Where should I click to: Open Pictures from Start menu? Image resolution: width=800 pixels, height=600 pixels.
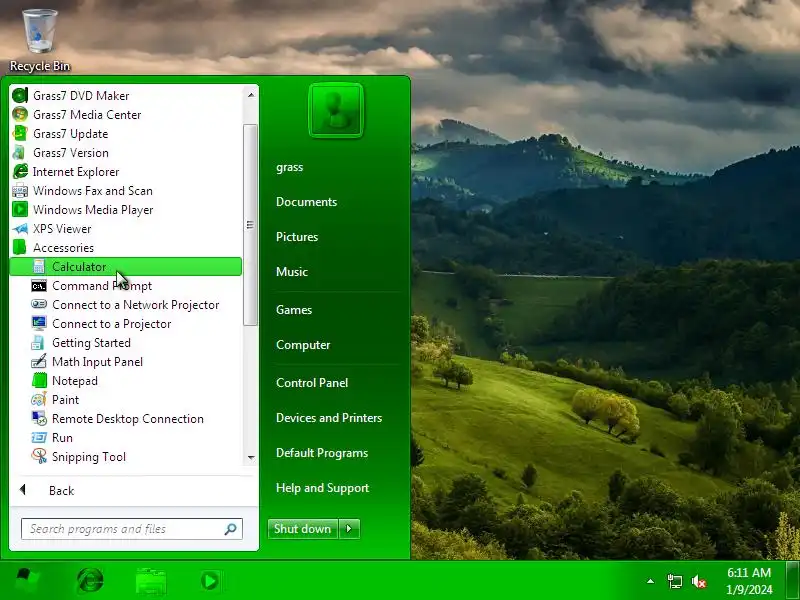[296, 237]
